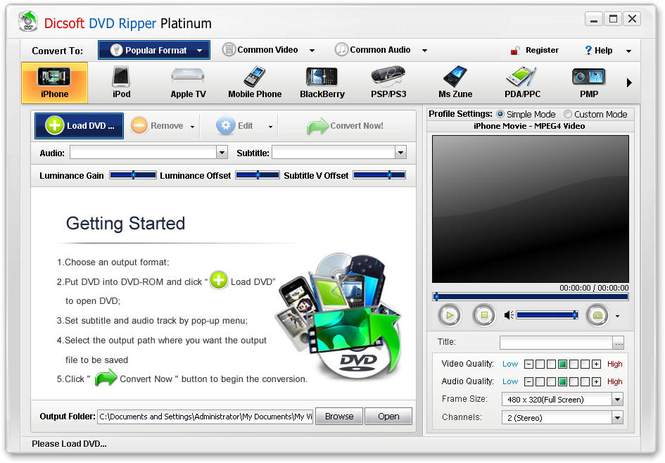665x463 pixels.
Task: Select the PMP device profile
Action: [x=589, y=83]
